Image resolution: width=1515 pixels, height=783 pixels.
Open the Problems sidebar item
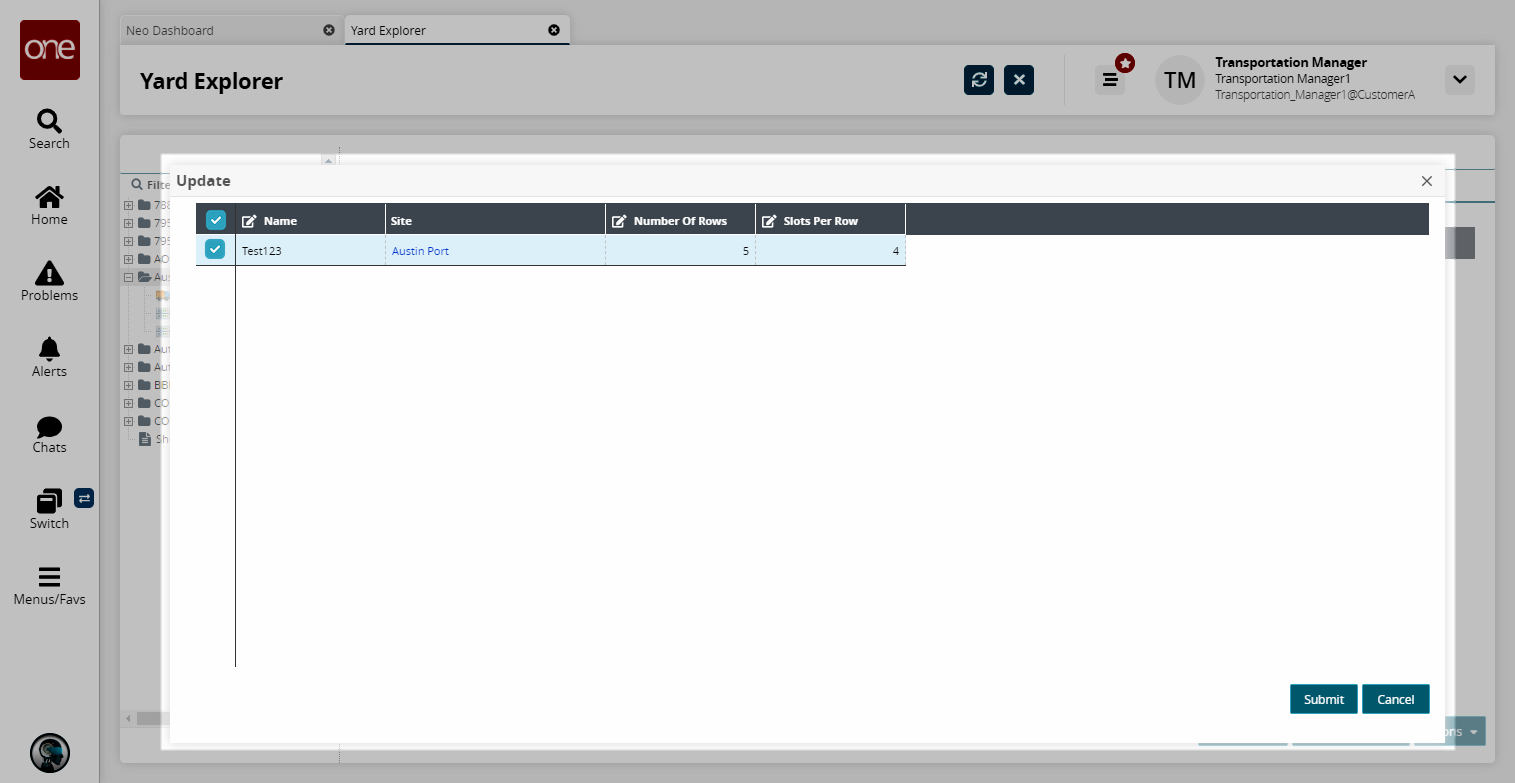pos(49,282)
